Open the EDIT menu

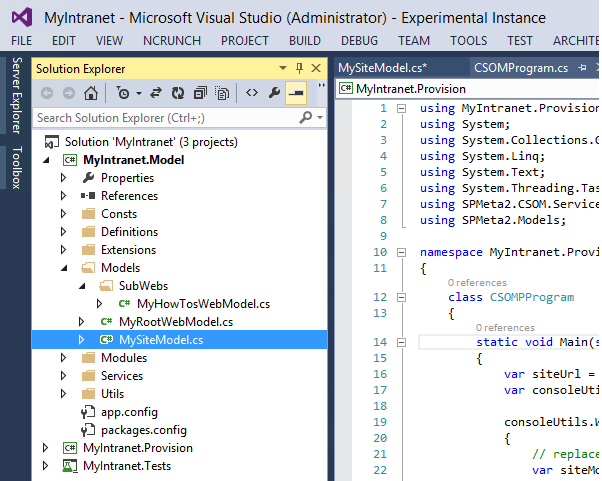tap(64, 40)
